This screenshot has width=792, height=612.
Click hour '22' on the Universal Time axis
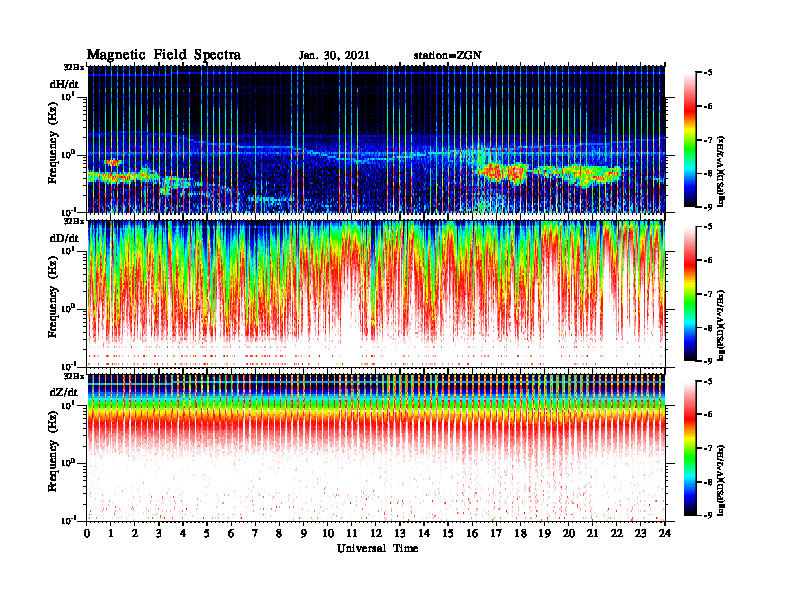(617, 533)
